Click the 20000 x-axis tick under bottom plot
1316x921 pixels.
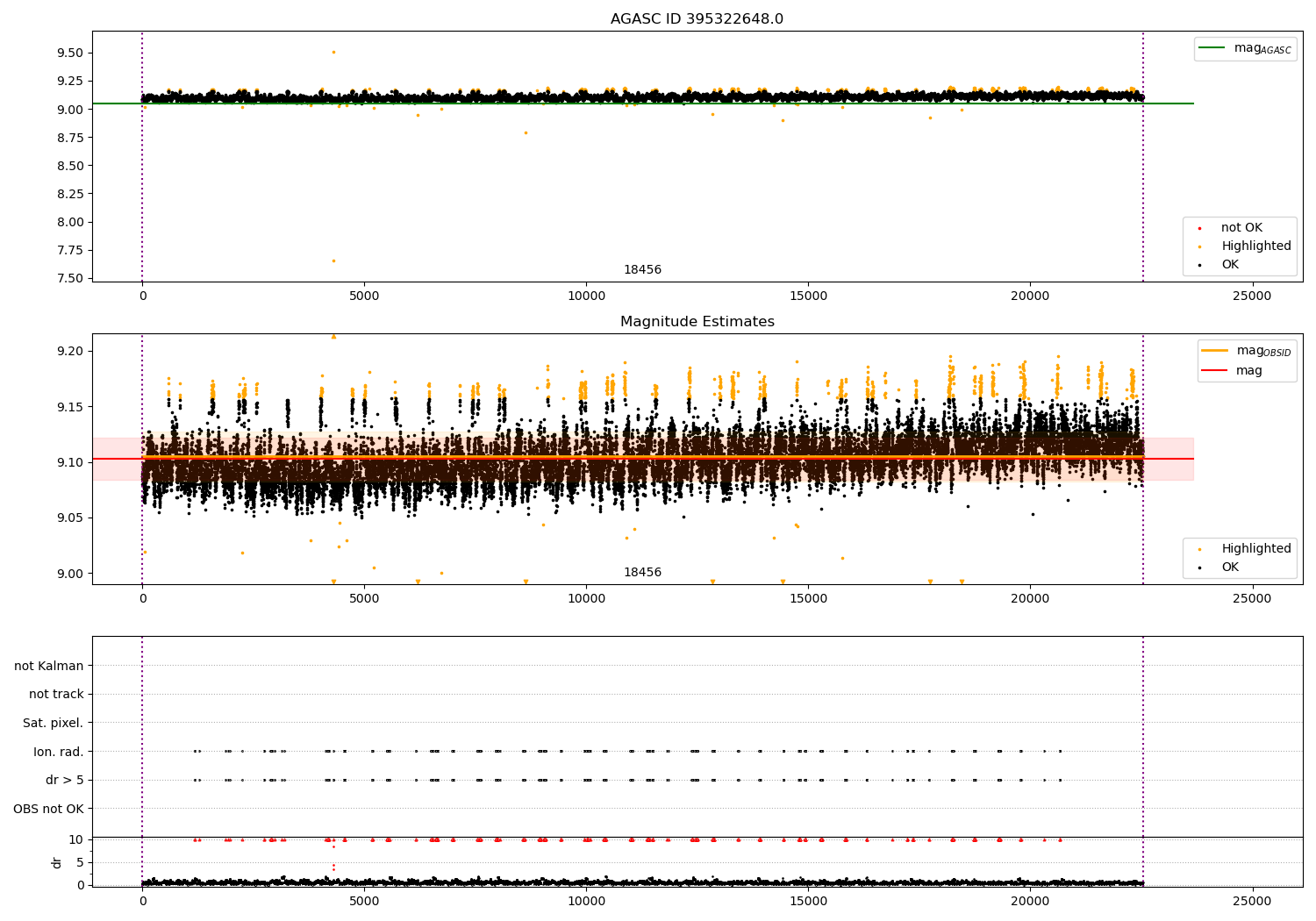(1030, 901)
